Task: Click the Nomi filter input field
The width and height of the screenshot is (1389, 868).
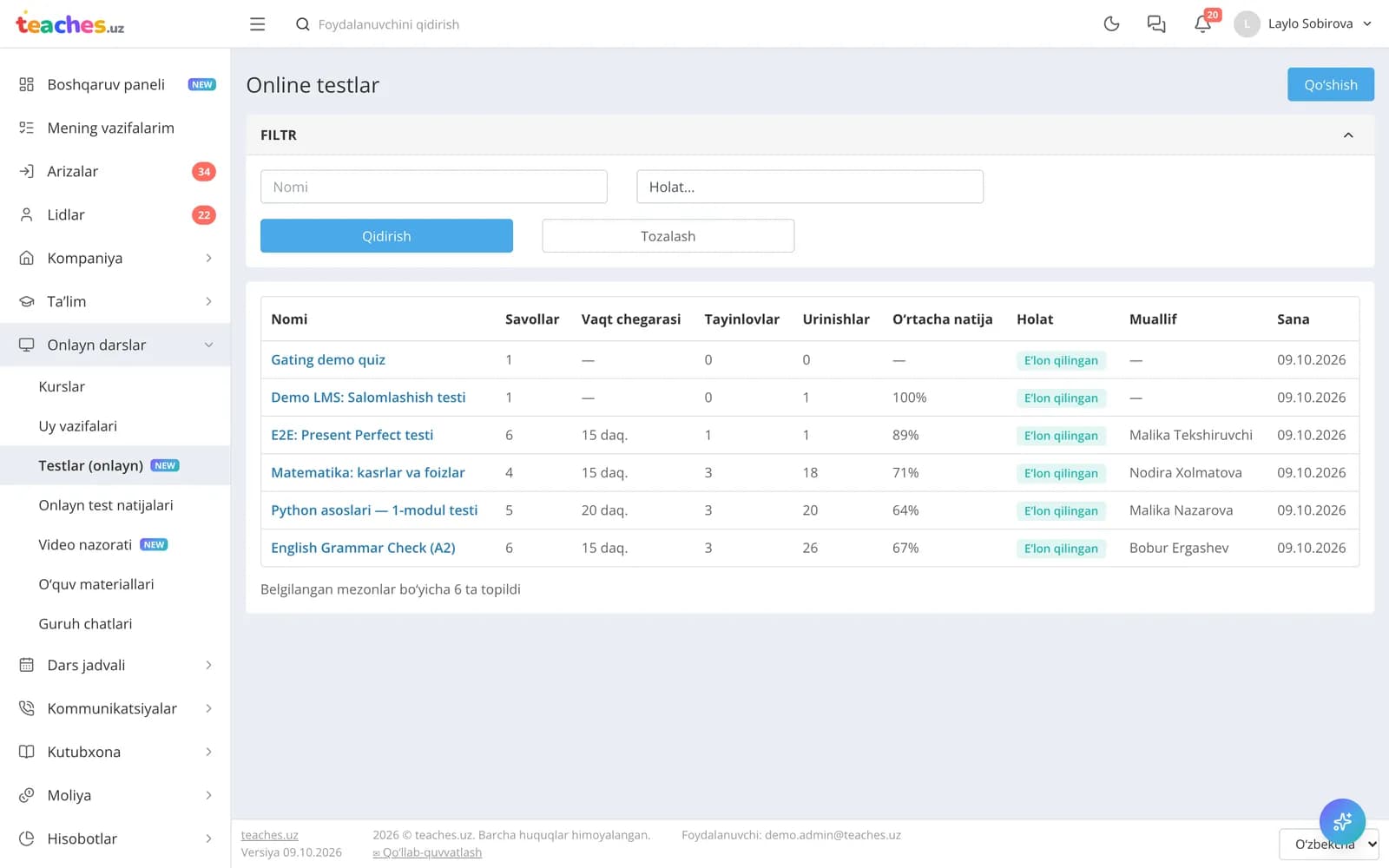Action: tap(433, 187)
